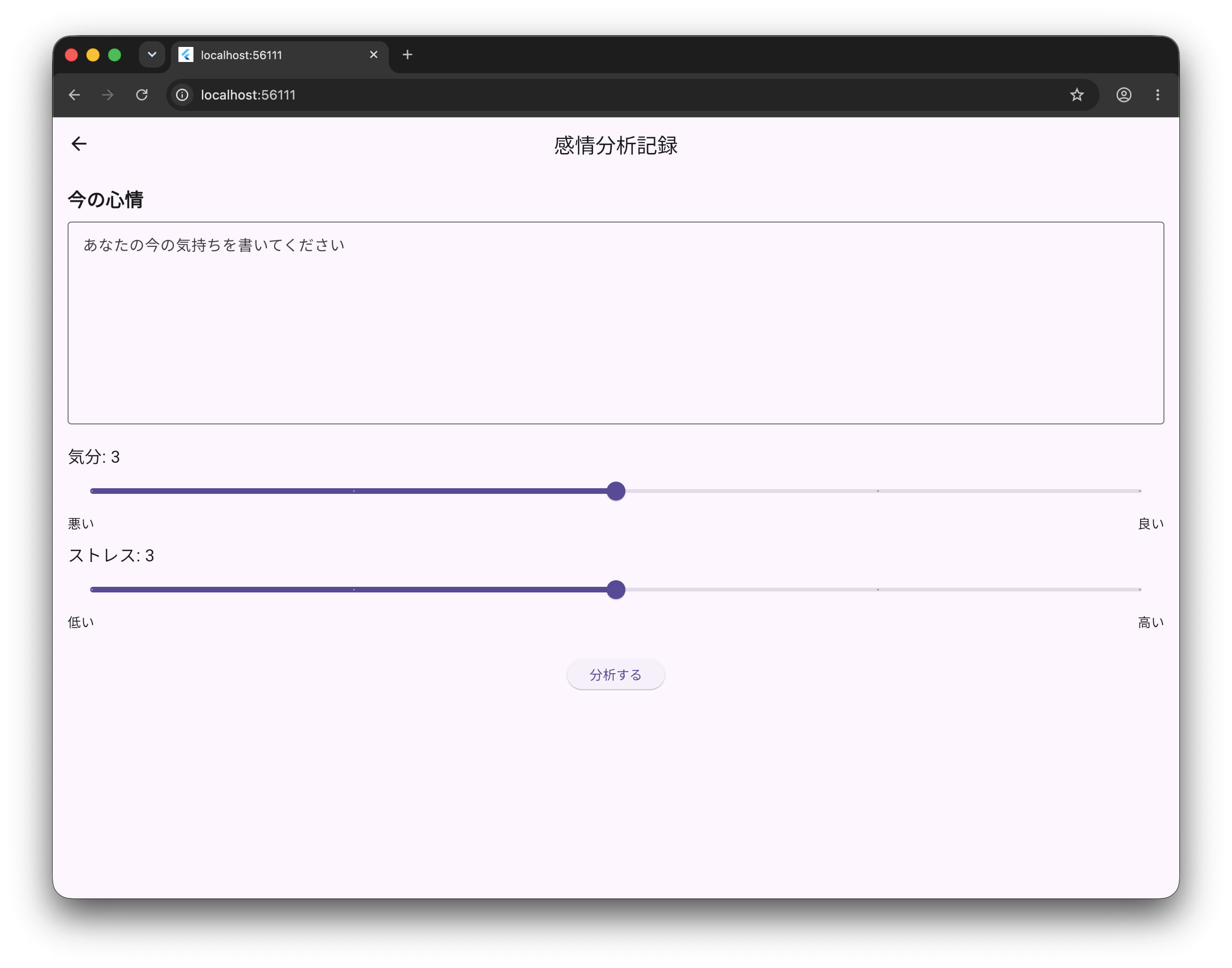Open a new tab with plus icon
The height and width of the screenshot is (968, 1232).
tap(407, 55)
